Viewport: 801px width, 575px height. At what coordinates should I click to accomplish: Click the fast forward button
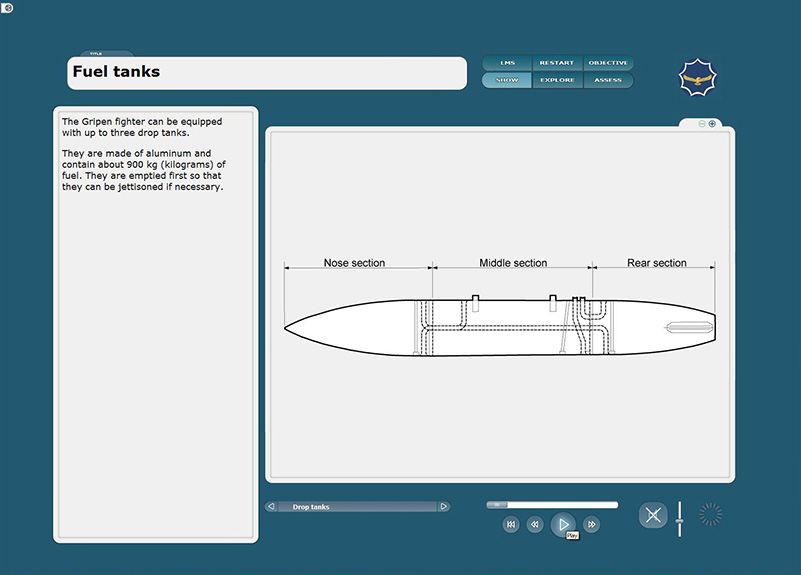click(x=592, y=524)
